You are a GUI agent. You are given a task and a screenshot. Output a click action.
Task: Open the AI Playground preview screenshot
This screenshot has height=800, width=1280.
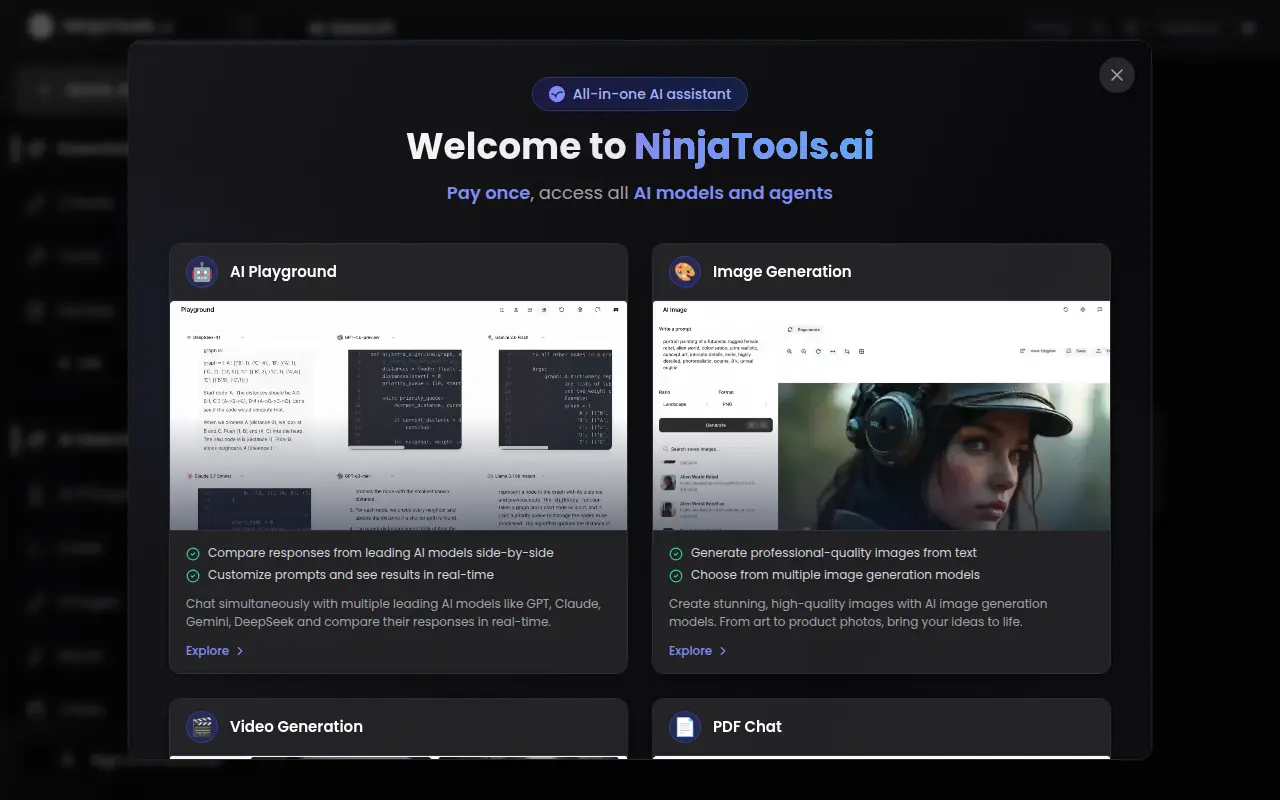tap(398, 416)
